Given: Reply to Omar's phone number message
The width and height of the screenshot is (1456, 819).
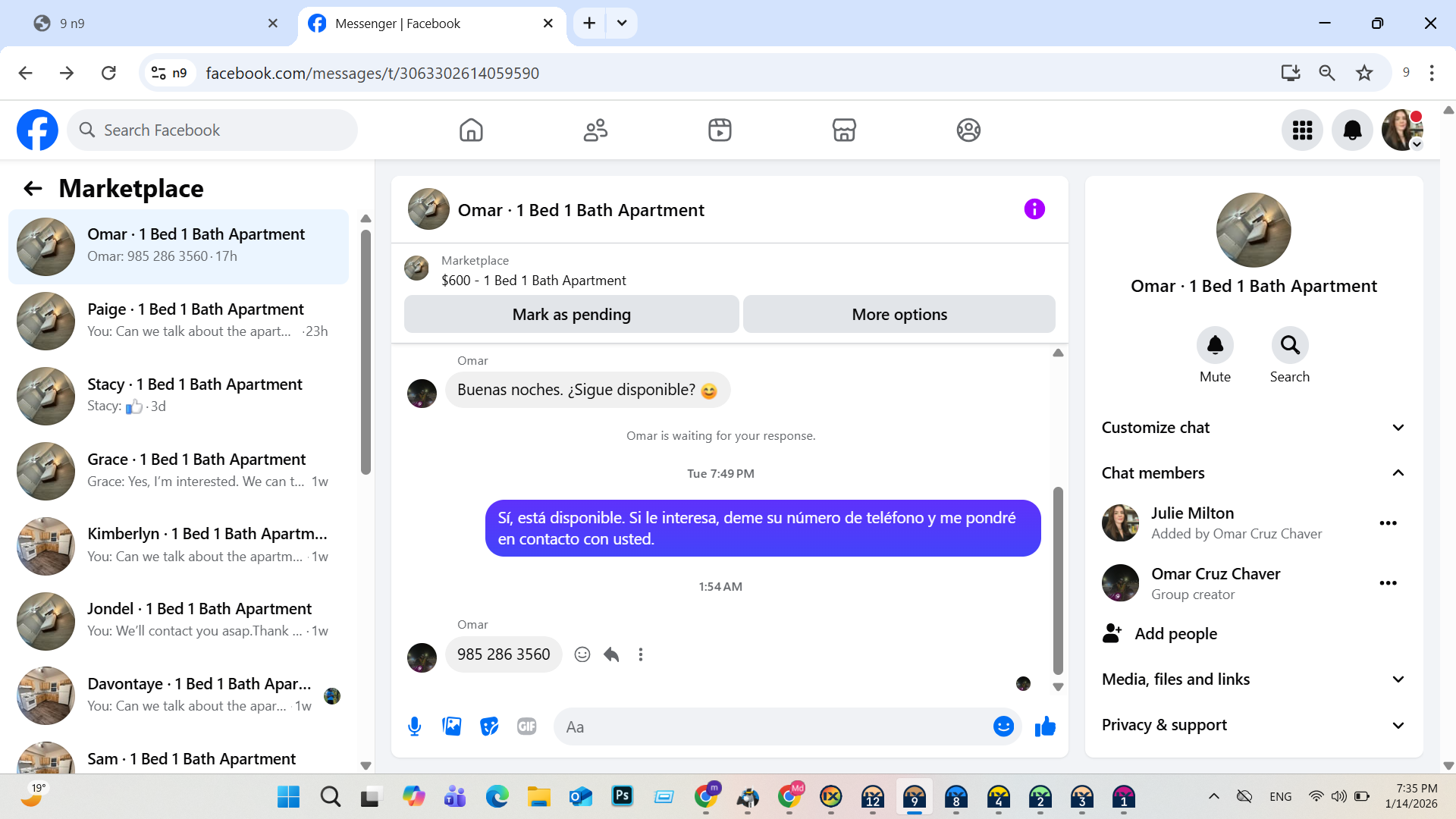Looking at the screenshot, I should [x=611, y=654].
